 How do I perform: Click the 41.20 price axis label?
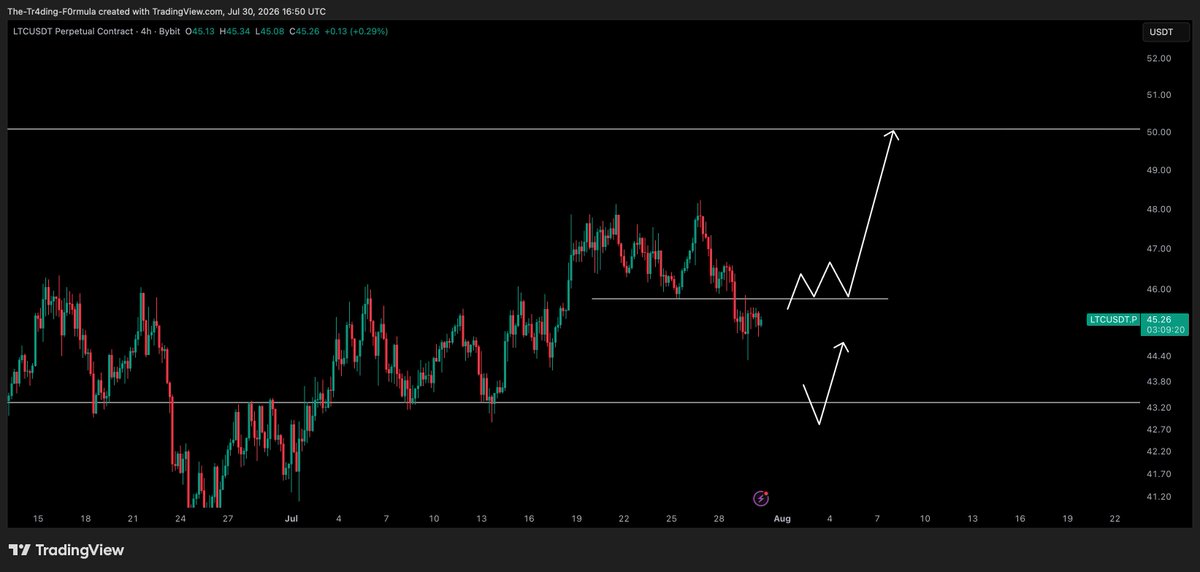coord(1159,497)
